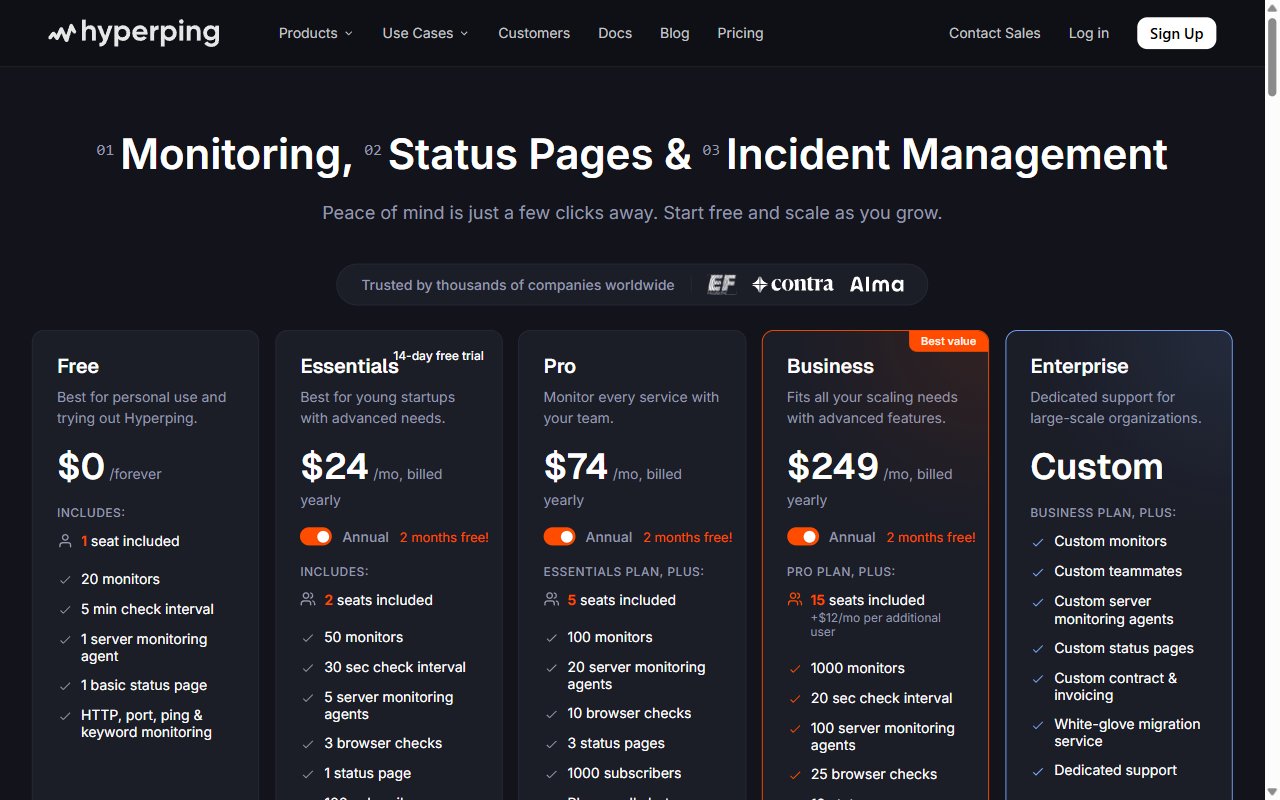This screenshot has width=1280, height=800.
Task: Click the Hyperping logo
Action: click(x=133, y=33)
